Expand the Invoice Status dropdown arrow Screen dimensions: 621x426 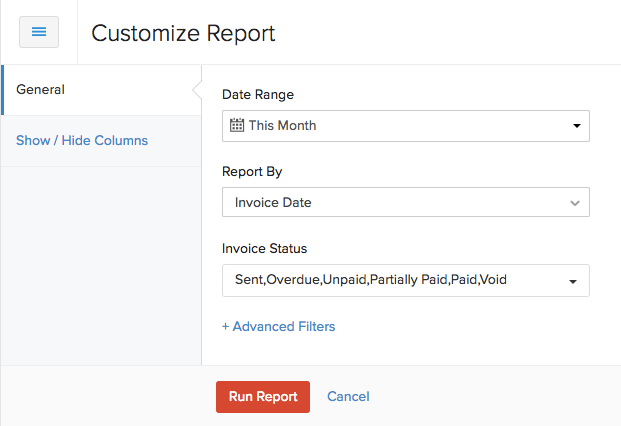pyautogui.click(x=573, y=281)
